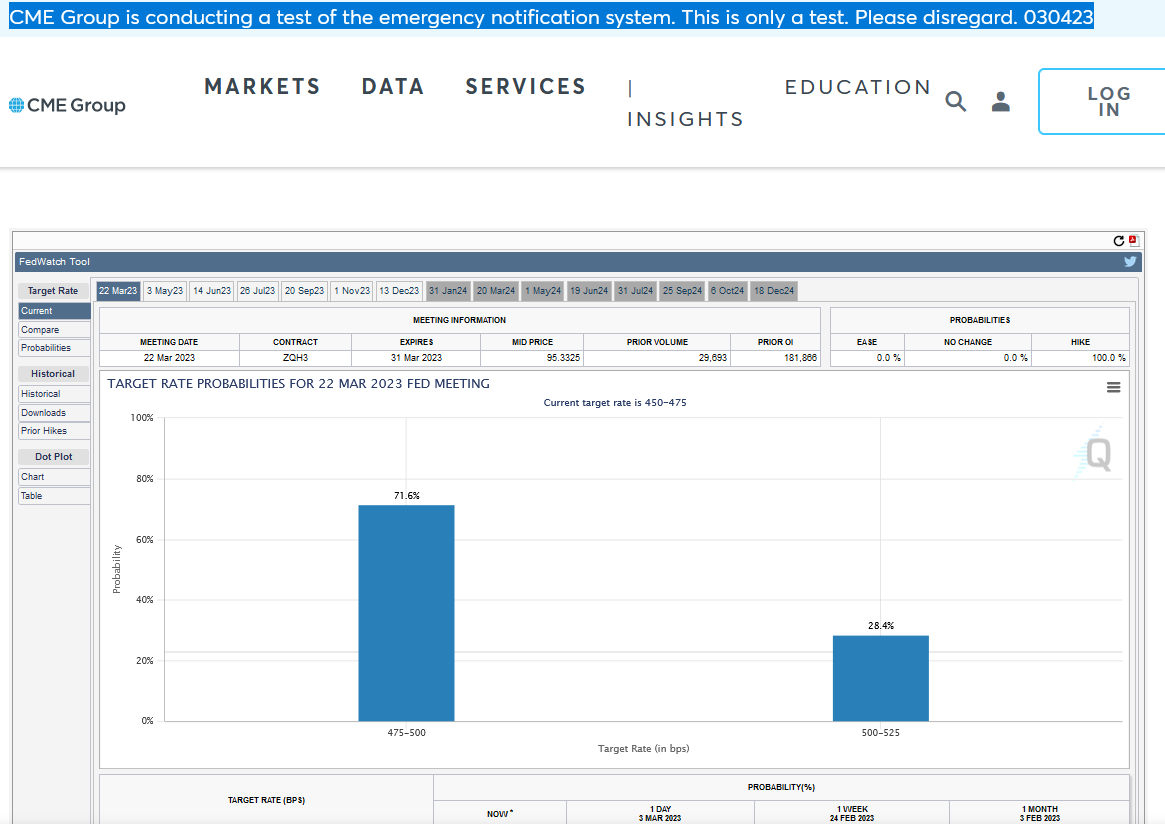Select the 6 Oct24 meeting tab
Image resolution: width=1165 pixels, height=824 pixels.
[727, 291]
